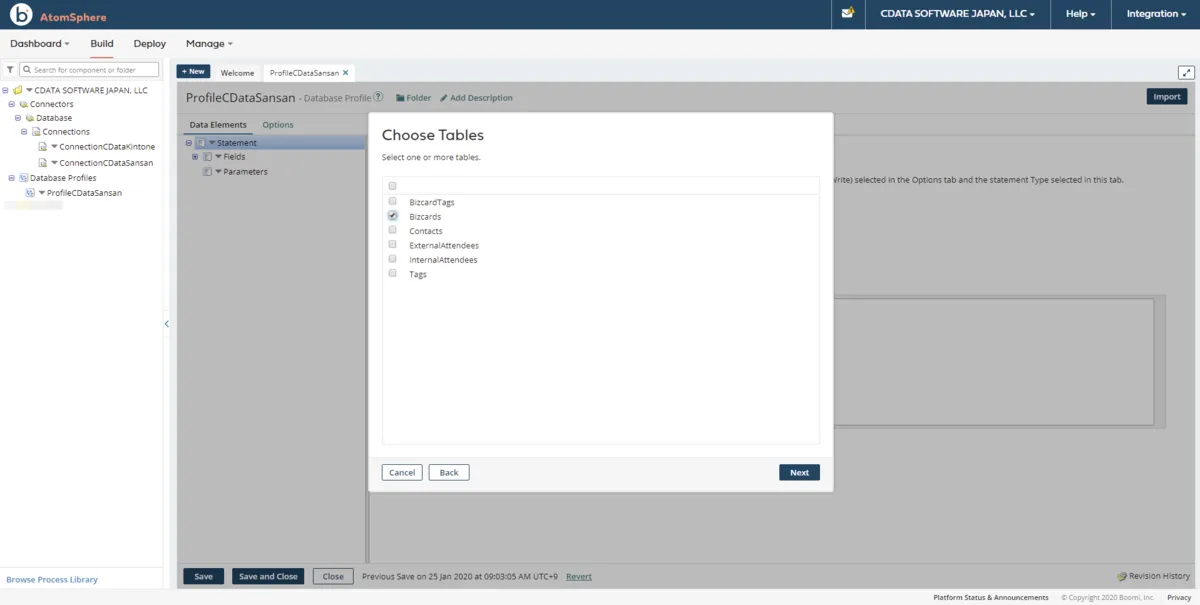
Task: Enable the BizcardTags table checkbox
Action: click(393, 201)
